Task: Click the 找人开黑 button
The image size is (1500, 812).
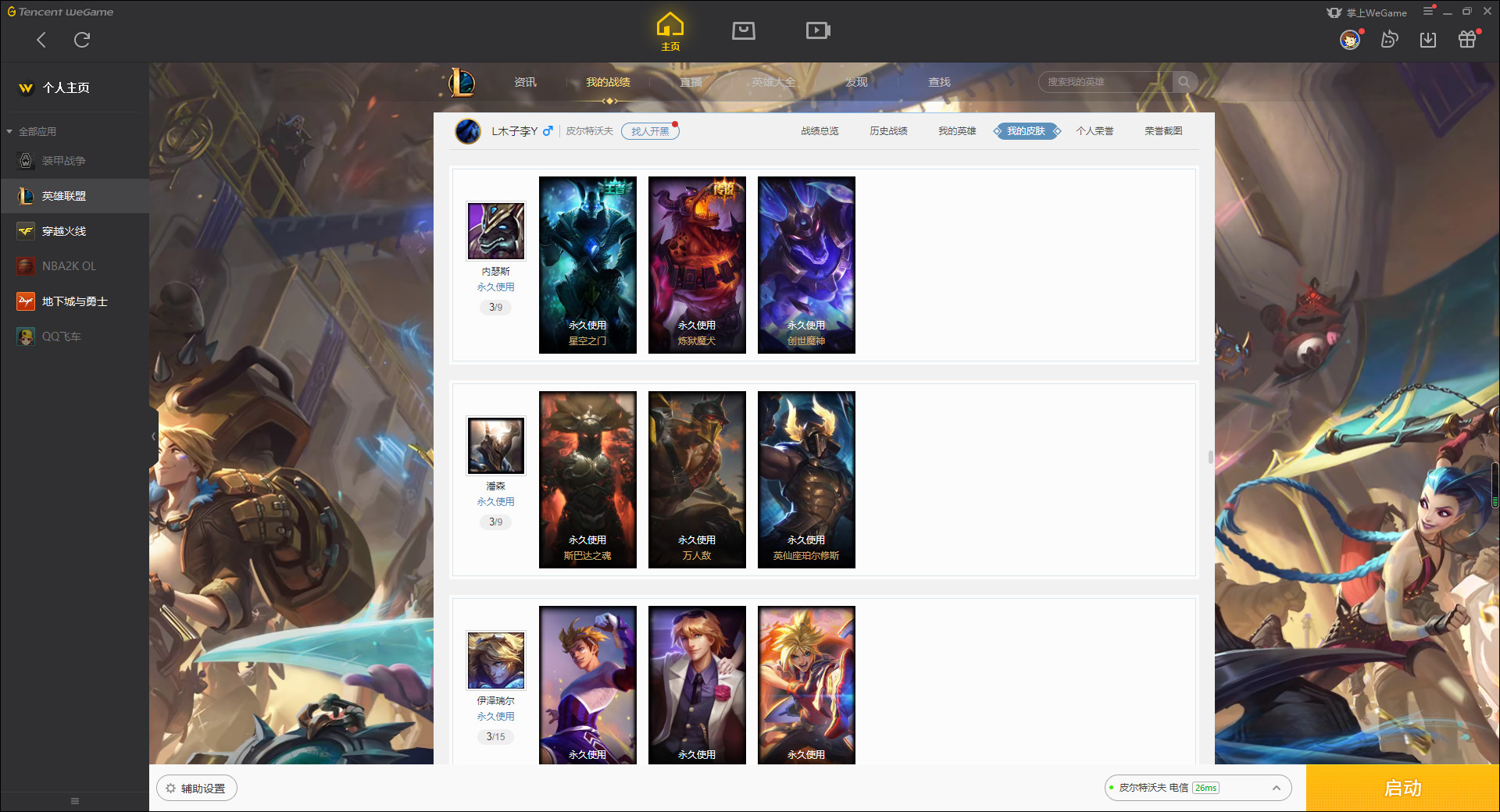Action: pos(650,131)
